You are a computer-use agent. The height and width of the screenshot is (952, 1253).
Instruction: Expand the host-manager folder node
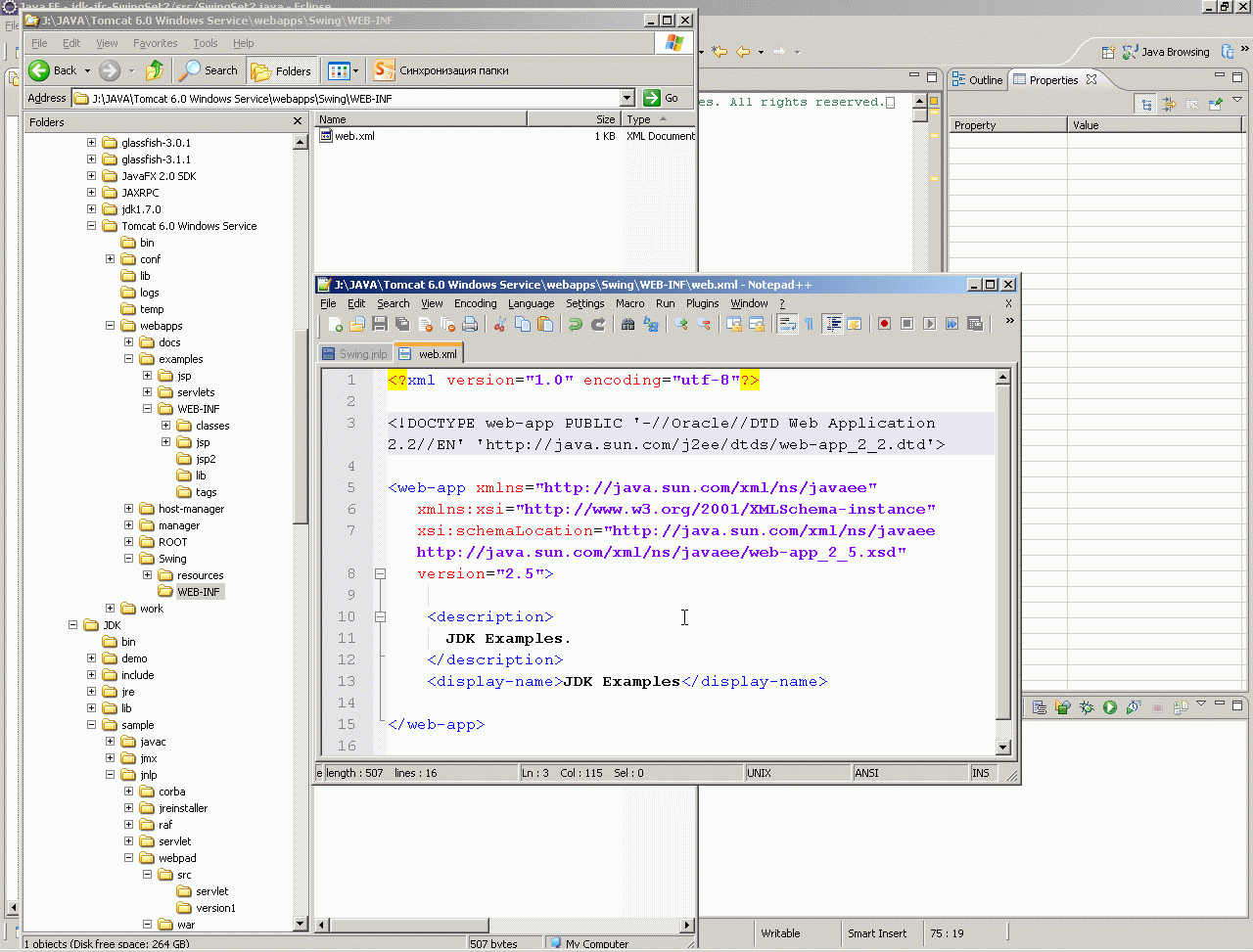[128, 509]
